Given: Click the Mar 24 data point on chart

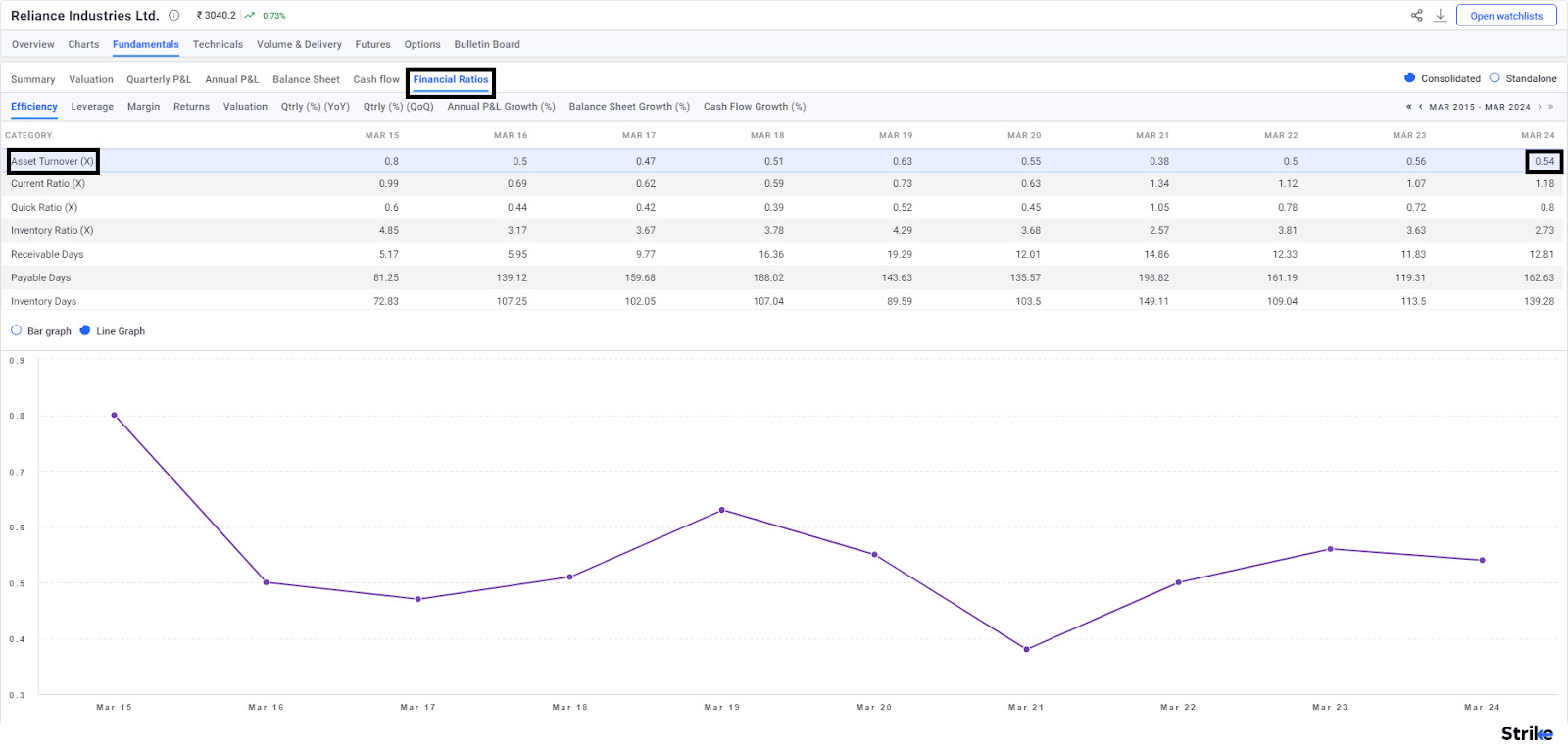Looking at the screenshot, I should 1483,560.
